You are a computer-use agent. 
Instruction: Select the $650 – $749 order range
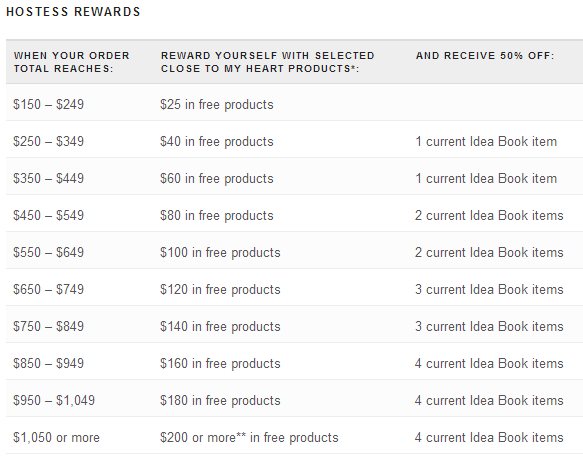[x=48, y=289]
